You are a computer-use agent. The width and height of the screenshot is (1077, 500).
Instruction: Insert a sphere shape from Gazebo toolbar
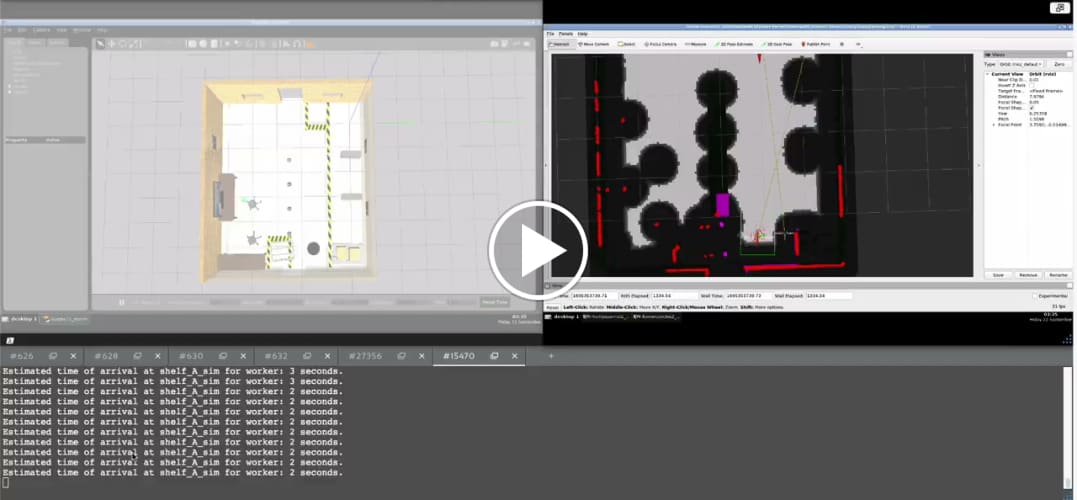point(203,44)
